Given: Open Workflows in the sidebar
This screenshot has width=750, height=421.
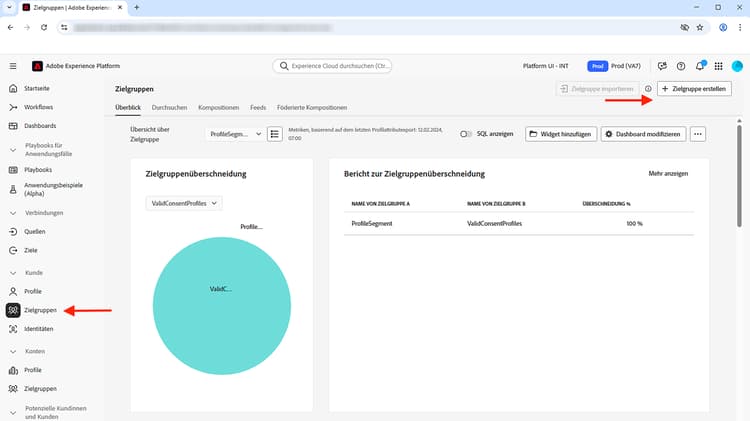Looking at the screenshot, I should tap(38, 107).
